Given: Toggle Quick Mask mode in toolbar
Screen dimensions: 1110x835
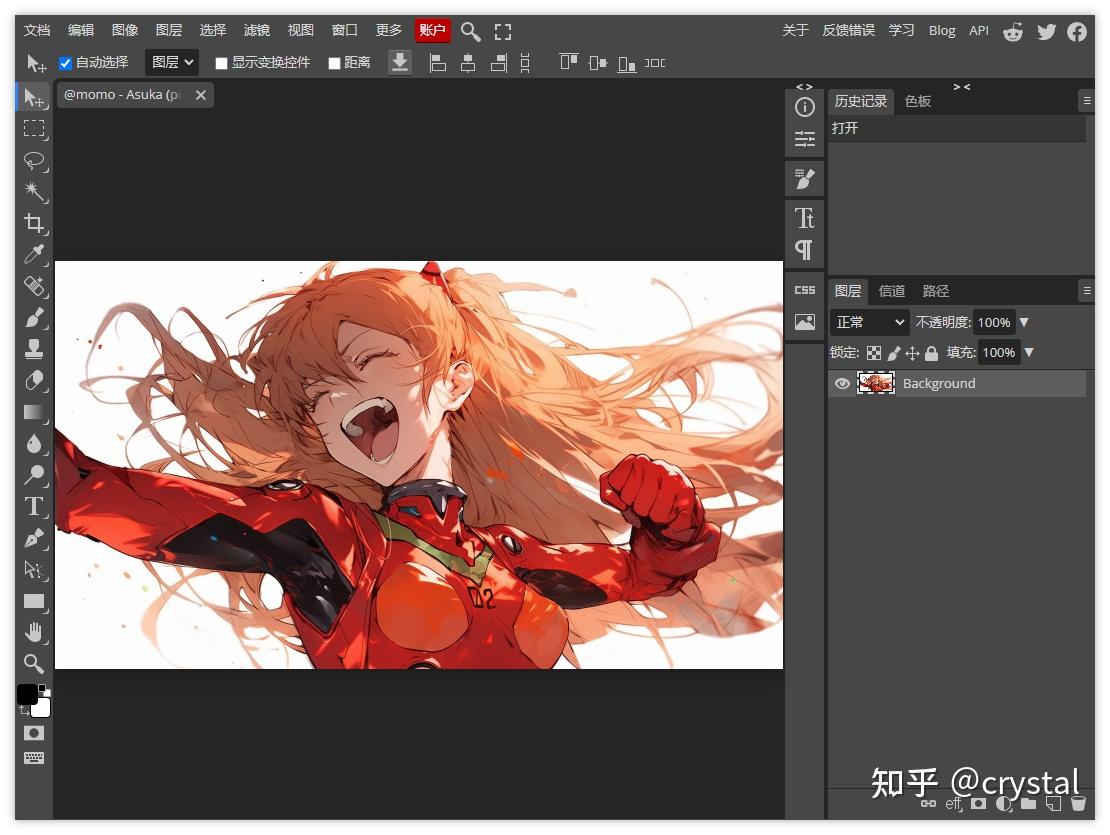Looking at the screenshot, I should click(33, 732).
